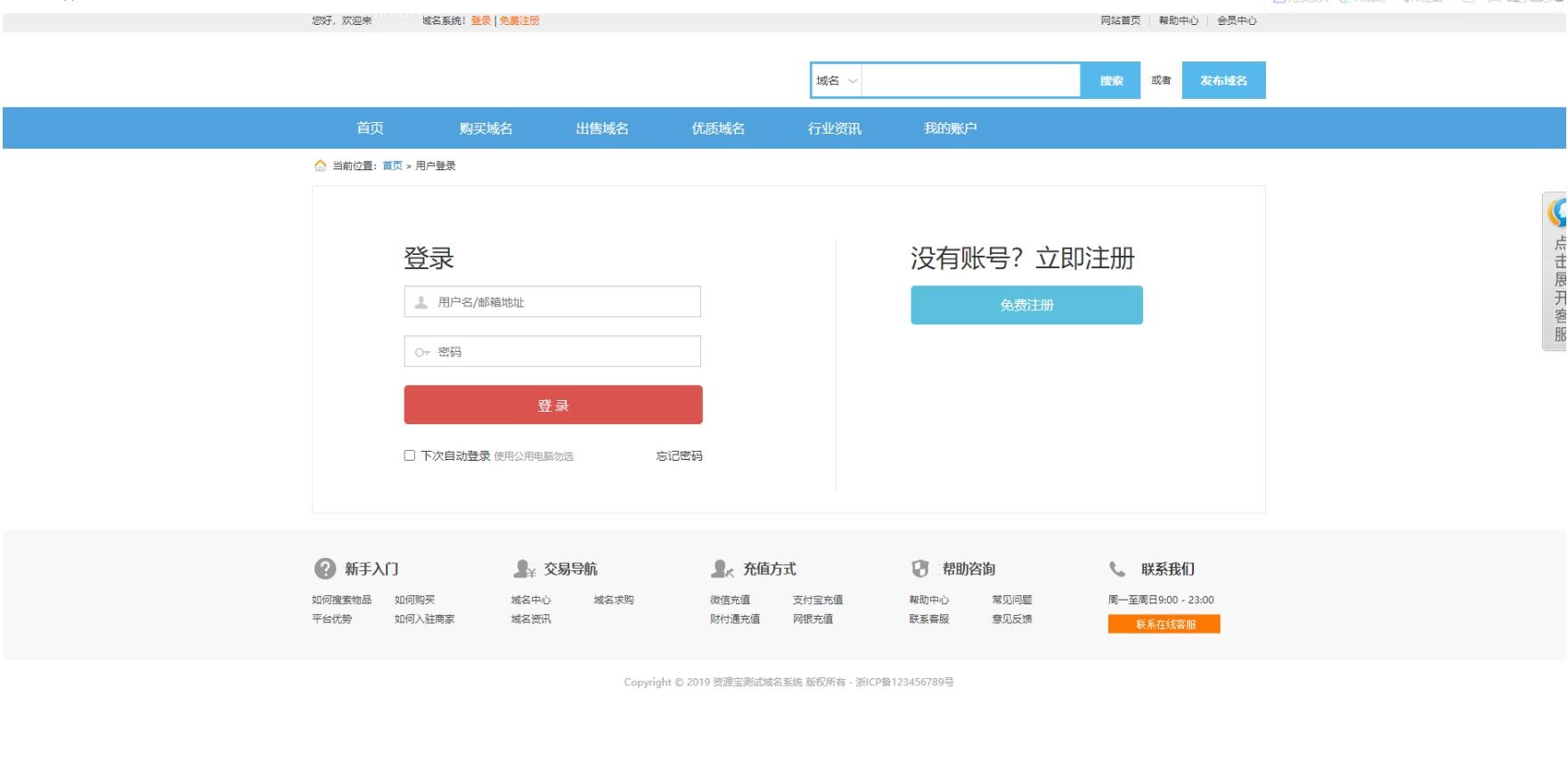Click the 充值方式 person icon
Viewport: 1568px width, 770px height.
pos(723,569)
